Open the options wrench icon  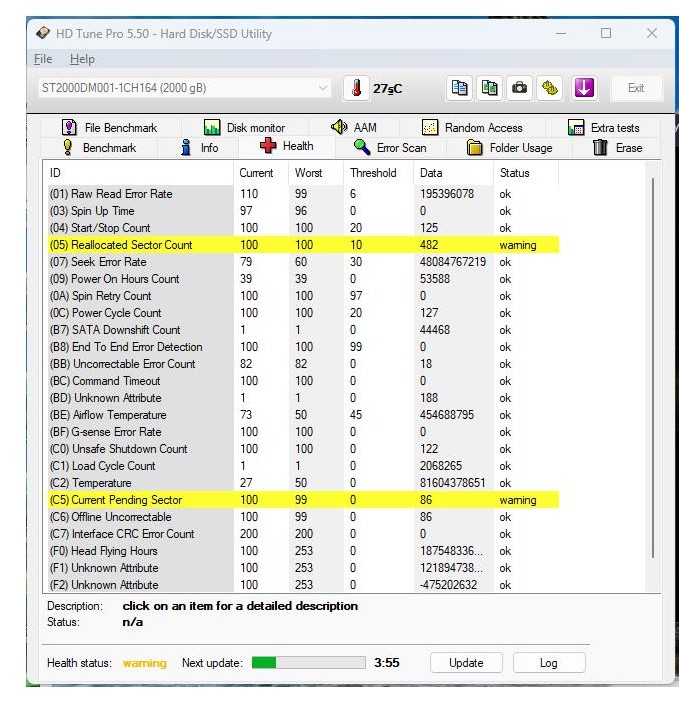[551, 88]
